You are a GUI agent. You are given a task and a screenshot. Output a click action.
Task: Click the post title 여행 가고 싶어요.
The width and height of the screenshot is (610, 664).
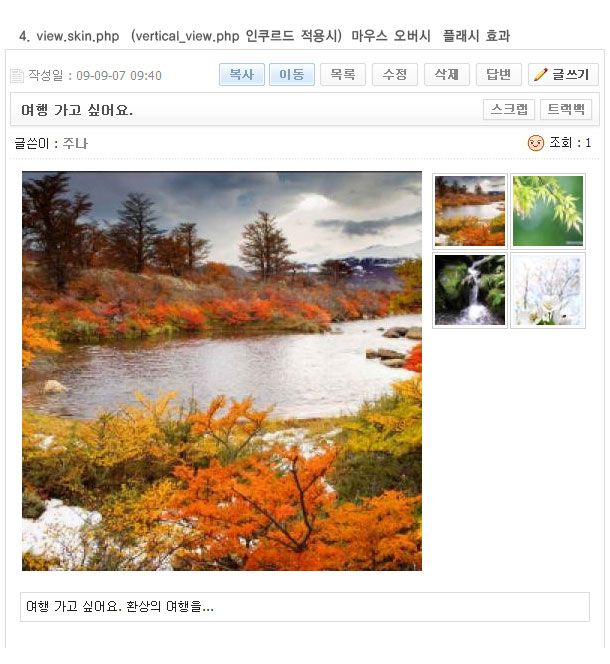click(77, 110)
